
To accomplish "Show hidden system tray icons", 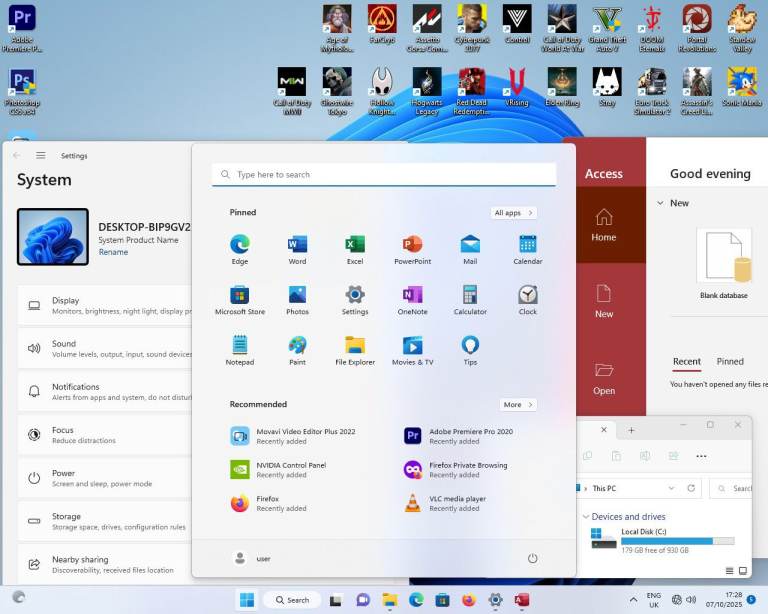I will [633, 600].
